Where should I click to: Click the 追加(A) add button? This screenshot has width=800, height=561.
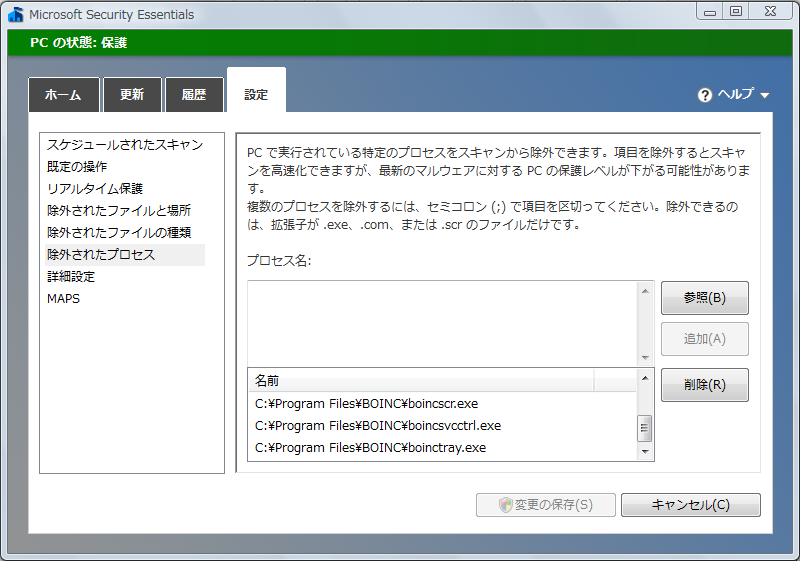pyautogui.click(x=705, y=339)
